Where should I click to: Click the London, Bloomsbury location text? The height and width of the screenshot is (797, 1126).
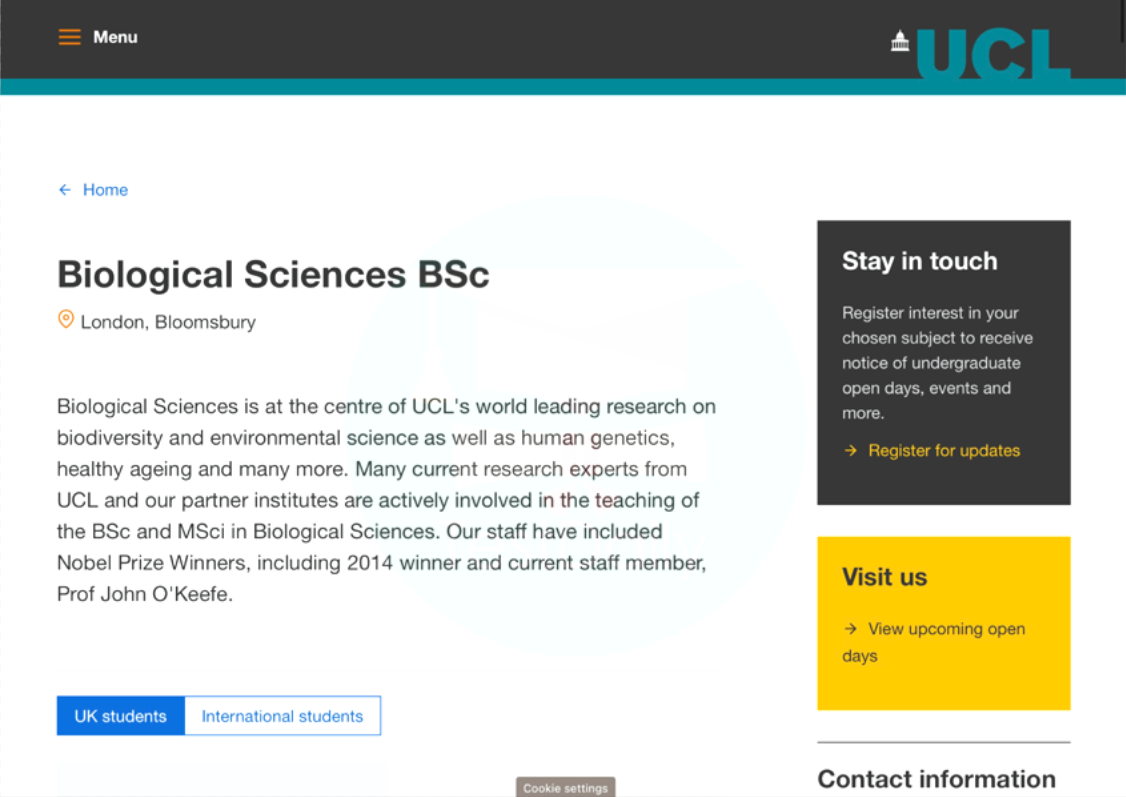tap(168, 322)
